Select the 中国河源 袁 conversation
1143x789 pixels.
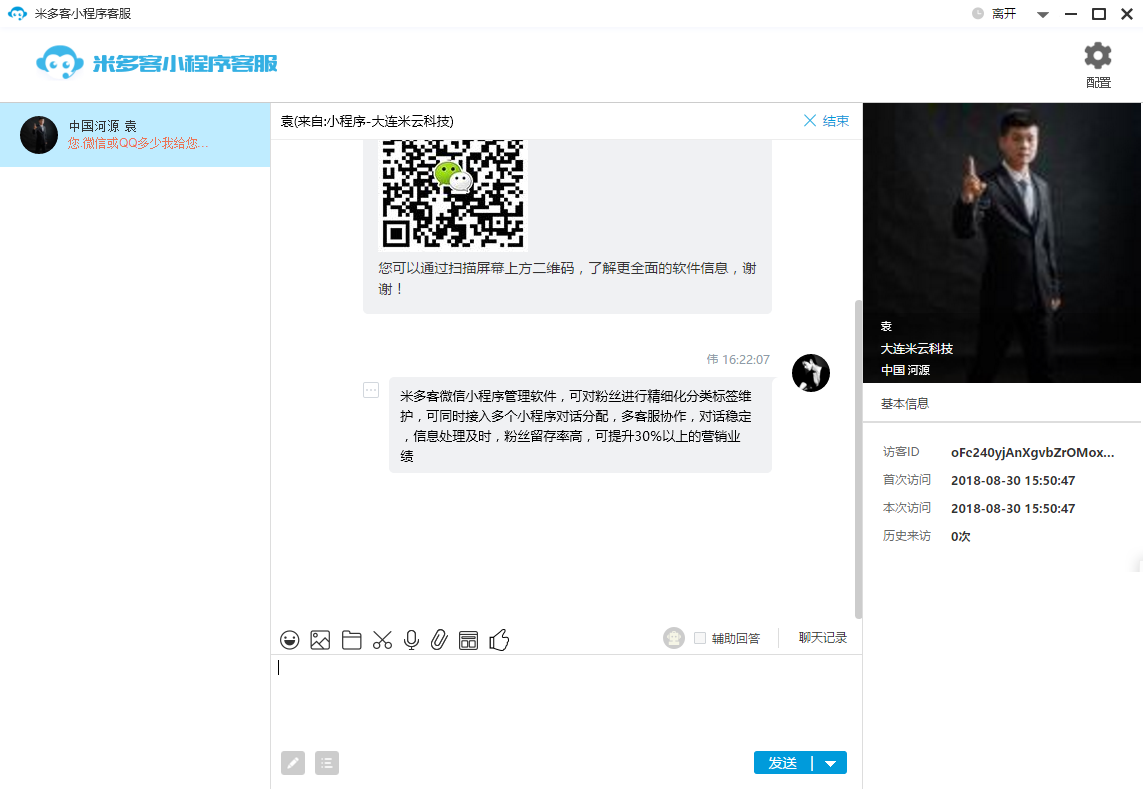135,135
